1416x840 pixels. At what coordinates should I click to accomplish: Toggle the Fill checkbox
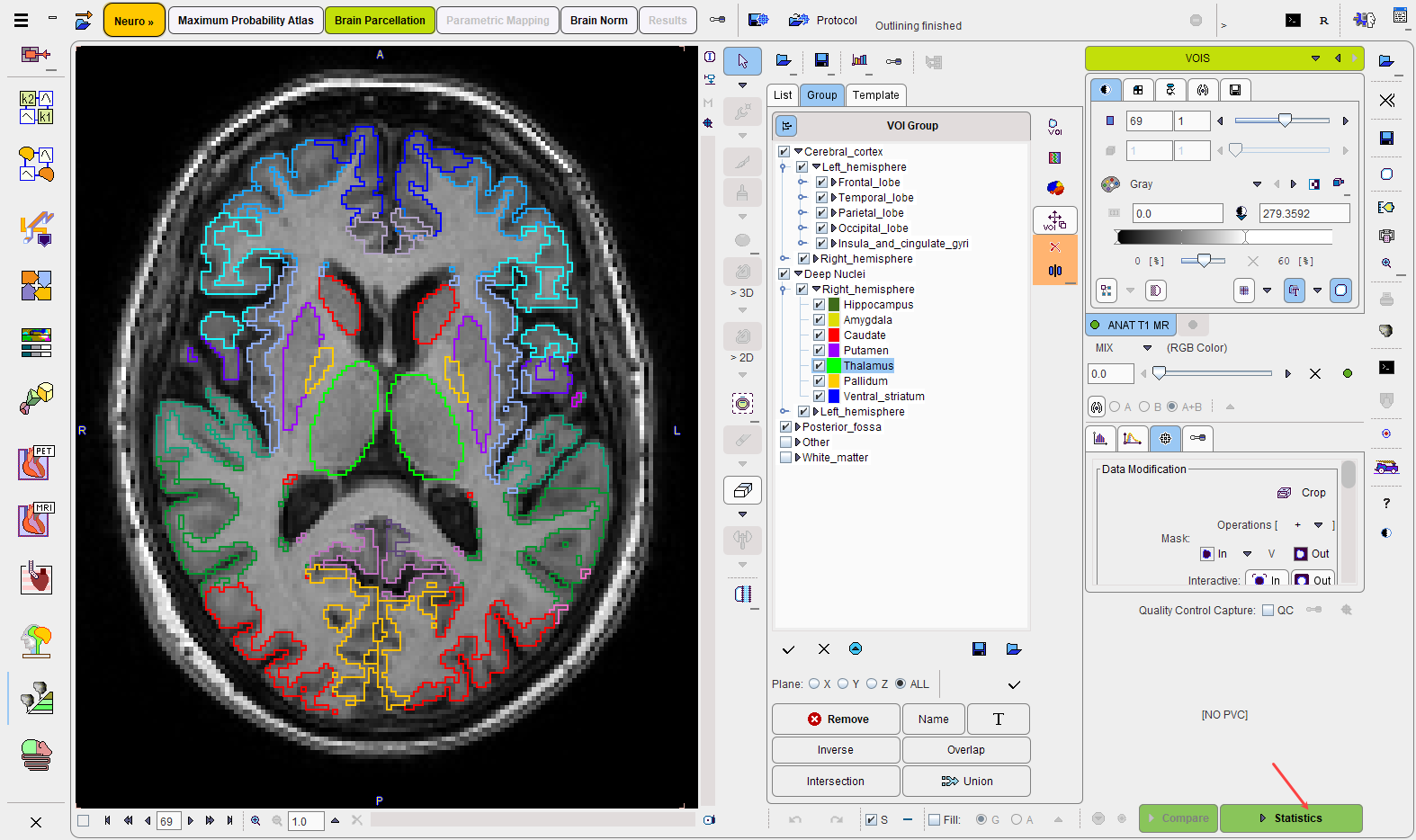(x=934, y=819)
